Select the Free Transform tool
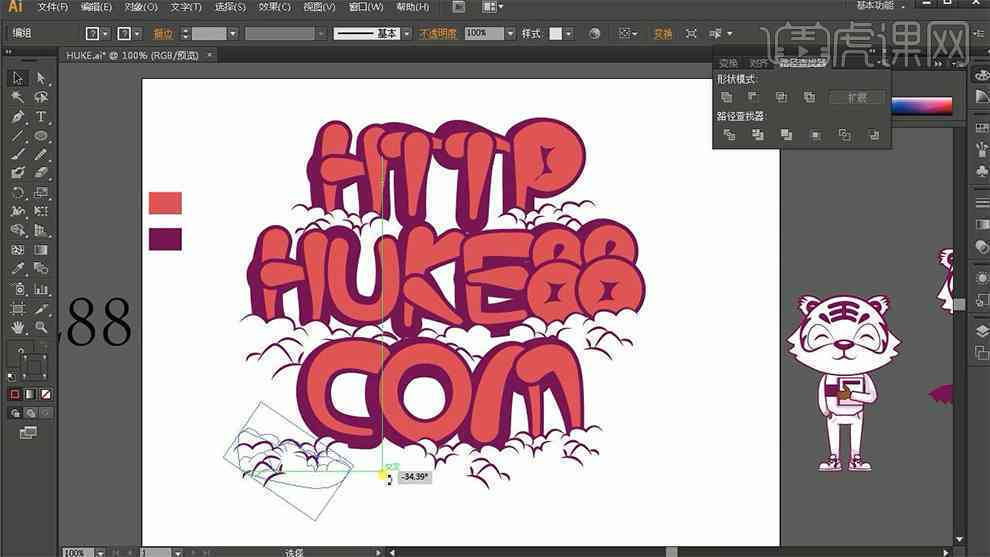Viewport: 990px width, 557px height. tap(41, 211)
